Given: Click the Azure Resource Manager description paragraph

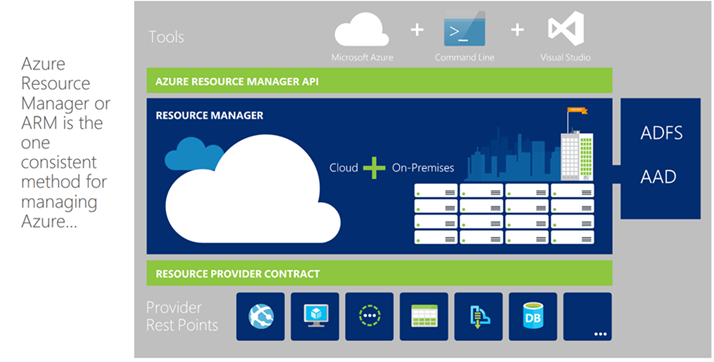Looking at the screenshot, I should tap(66, 143).
